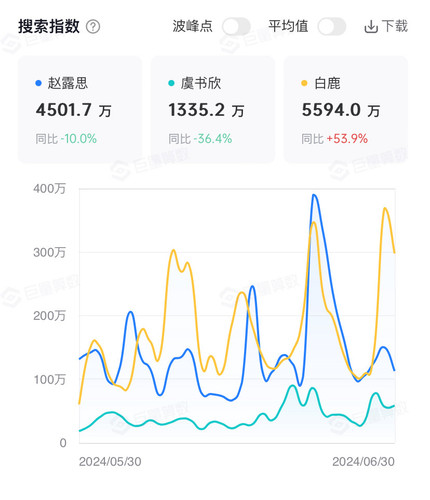
Task: Select the 赵露思 summary card
Action: click(80, 109)
